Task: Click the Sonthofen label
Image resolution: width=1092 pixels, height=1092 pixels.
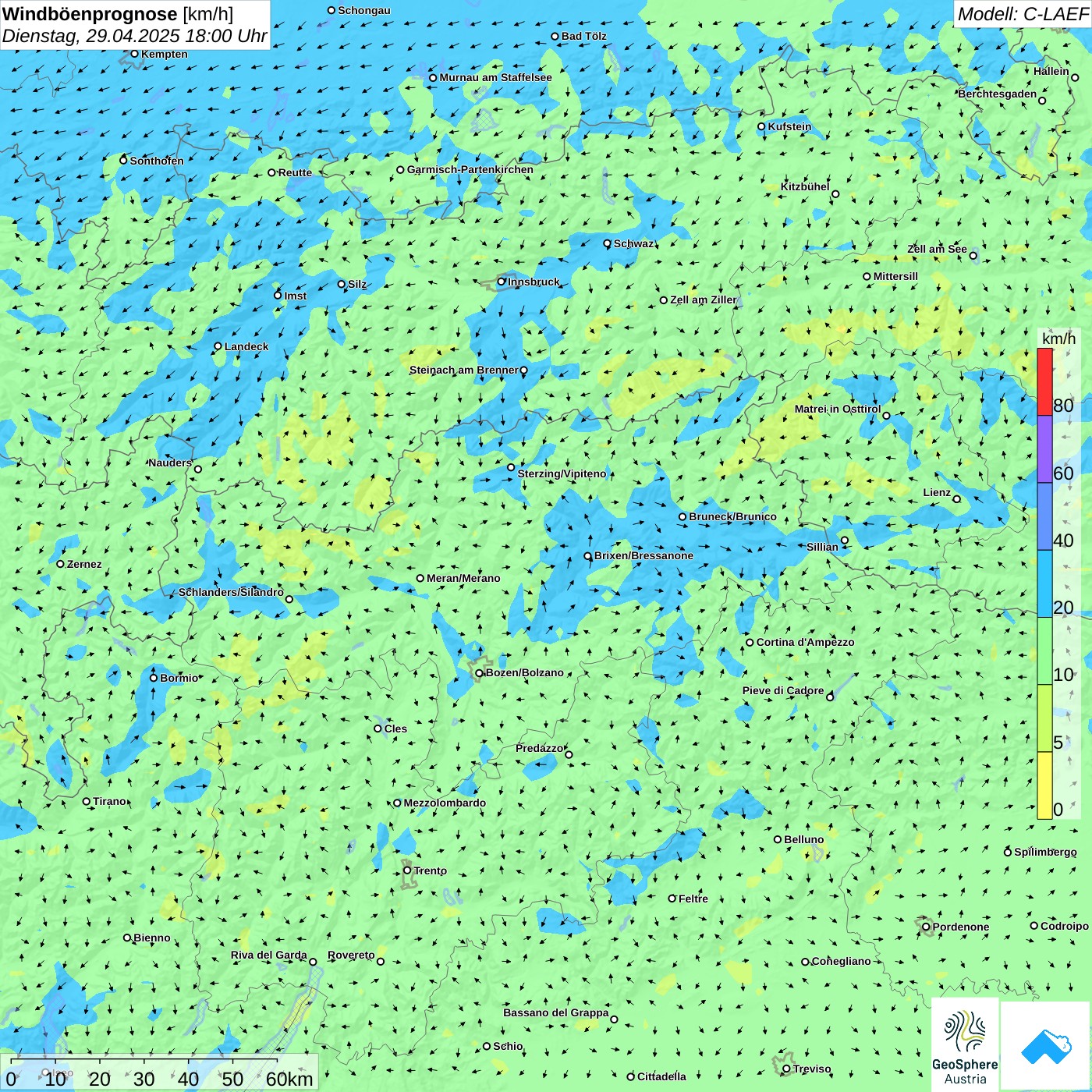Action: (157, 161)
